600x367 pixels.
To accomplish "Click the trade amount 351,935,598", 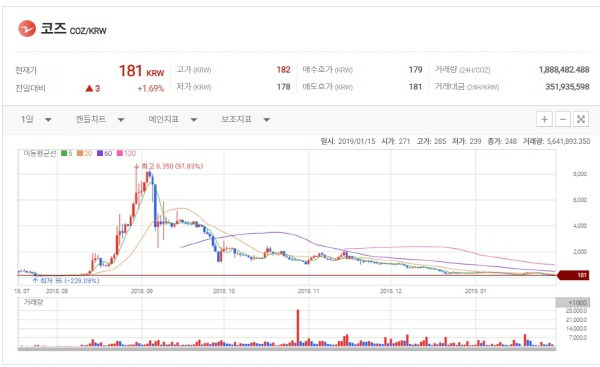I will click(567, 87).
